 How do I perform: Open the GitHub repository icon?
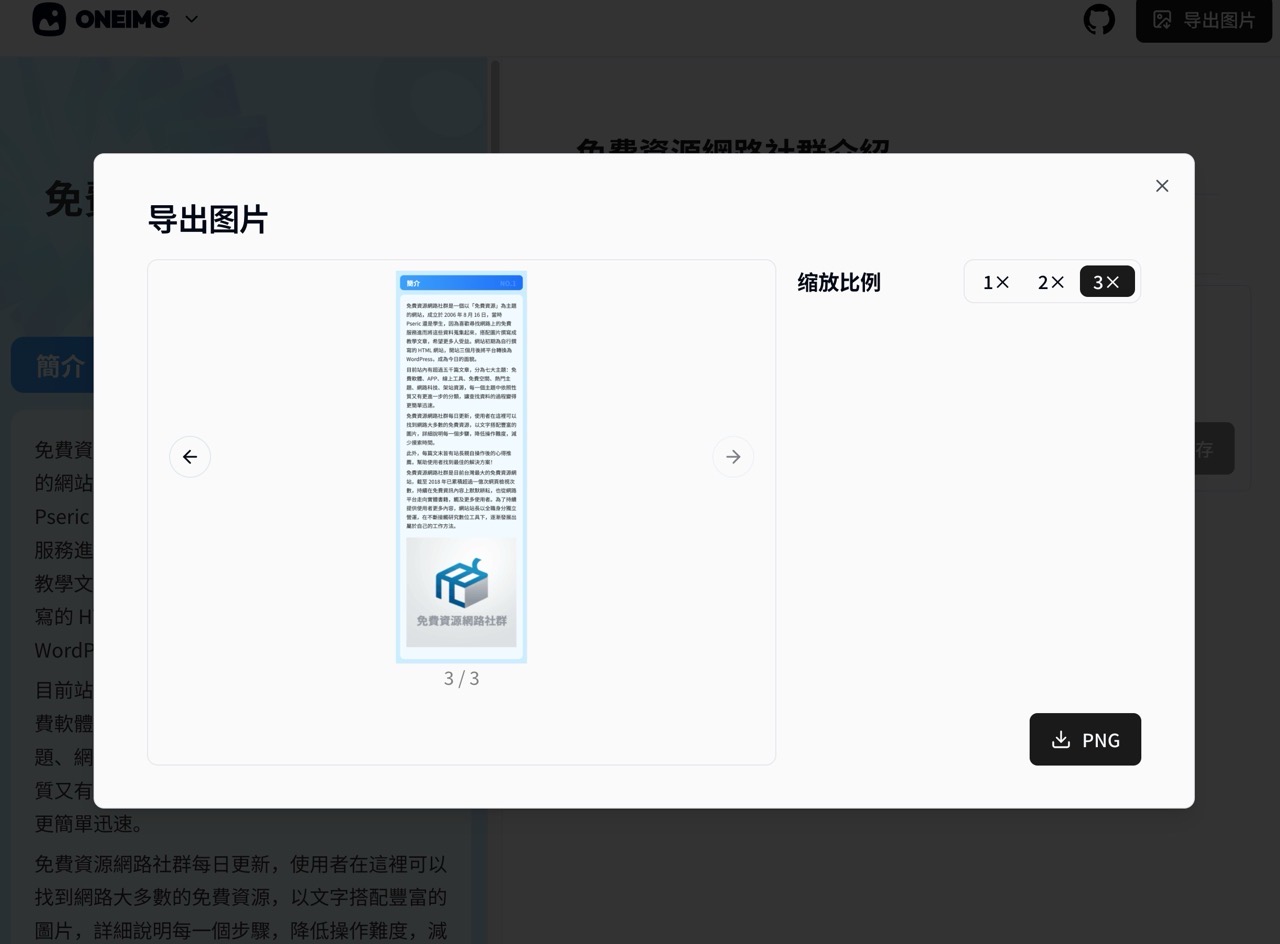click(1099, 20)
